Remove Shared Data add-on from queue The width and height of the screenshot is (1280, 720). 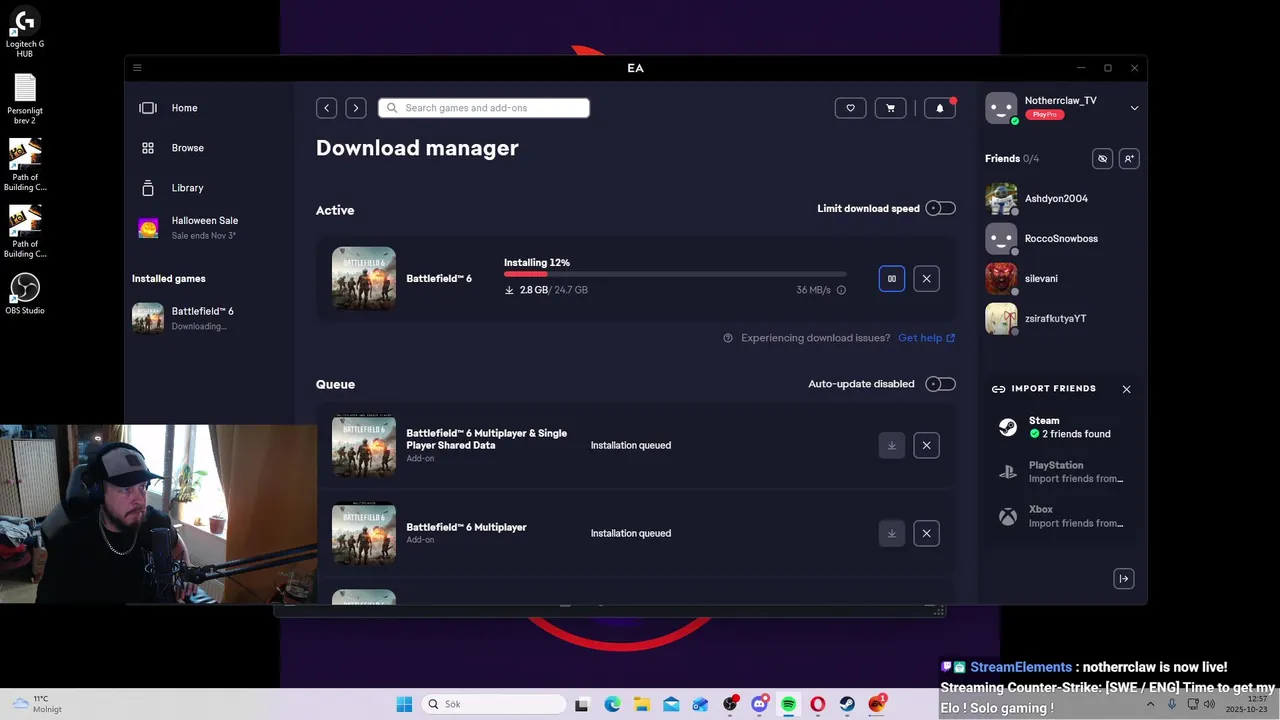click(926, 445)
